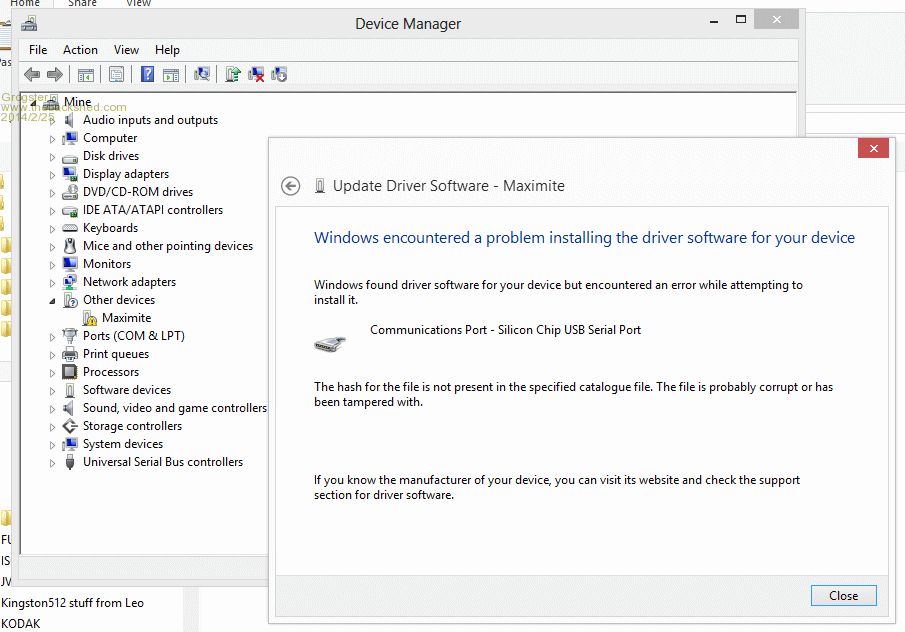Click the Show/Hide Console Tree toolbar icon
Screen dimensions: 905x632
[x=86, y=74]
